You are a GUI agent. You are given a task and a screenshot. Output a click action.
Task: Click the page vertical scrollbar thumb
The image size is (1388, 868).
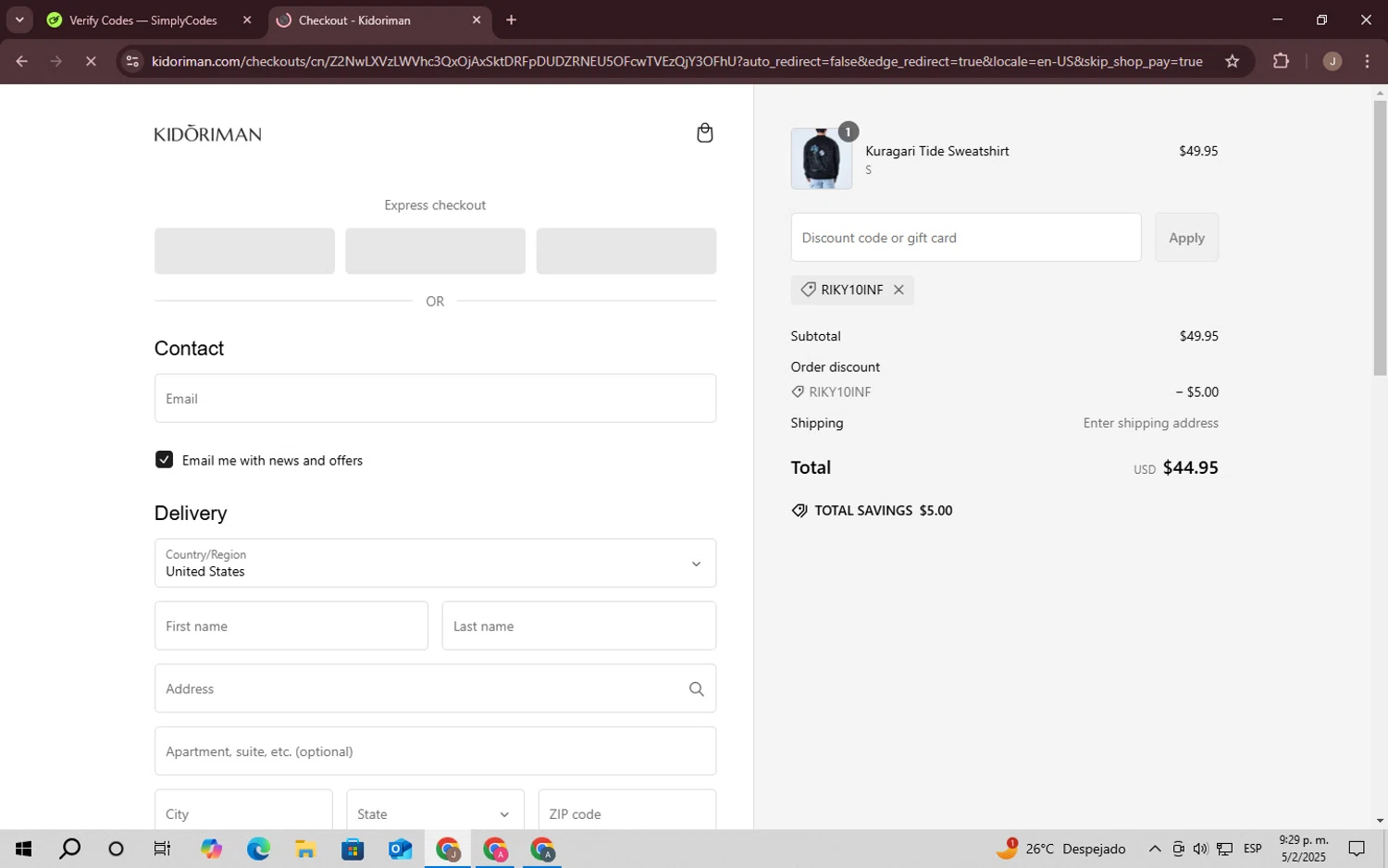(1380, 238)
